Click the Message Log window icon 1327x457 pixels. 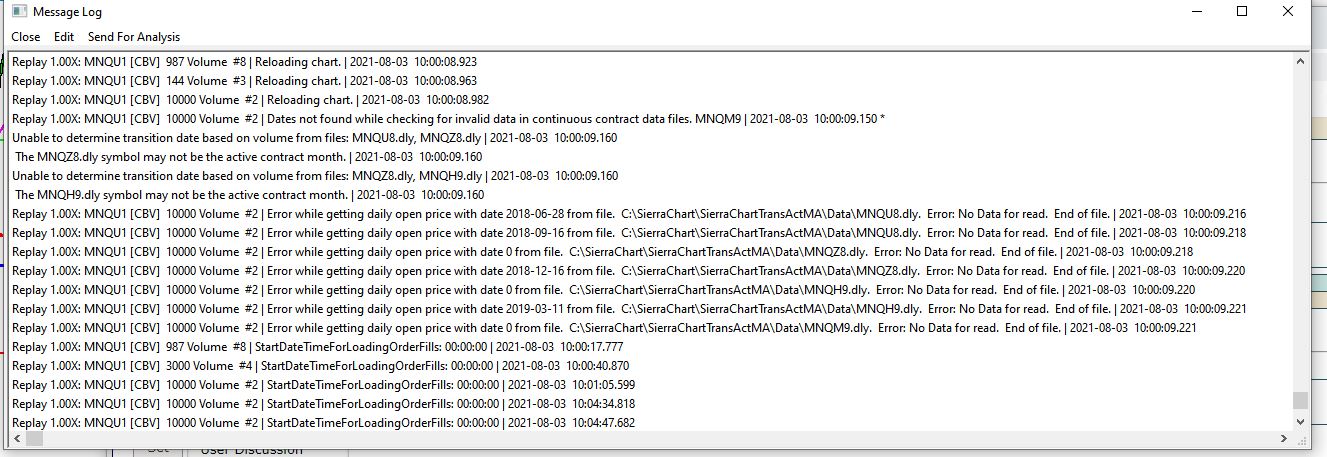click(x=19, y=12)
